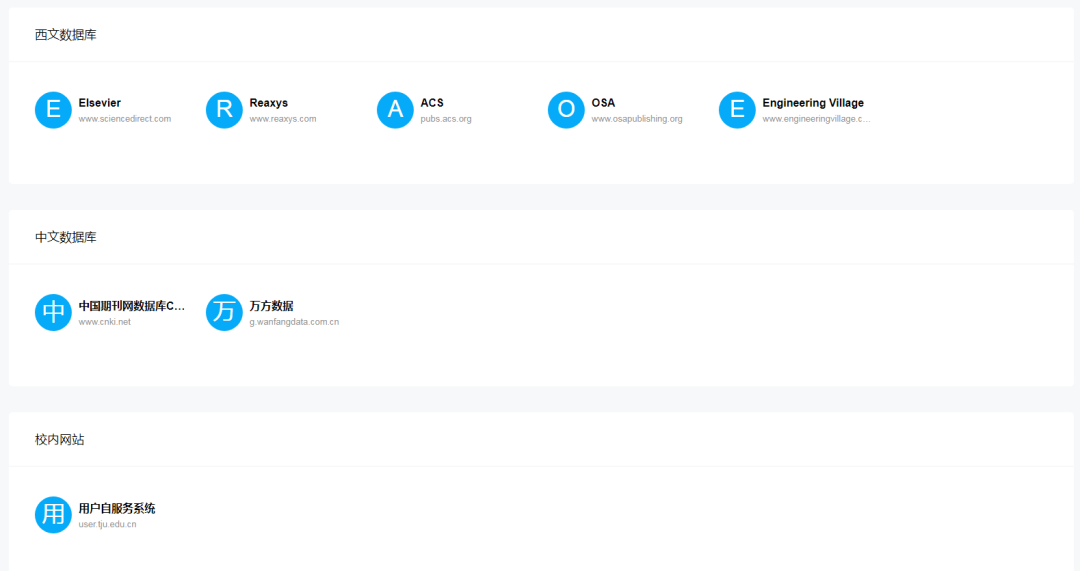Click www.reaxys.com URL text
Image resolution: width=1080 pixels, height=571 pixels.
[x=282, y=118]
